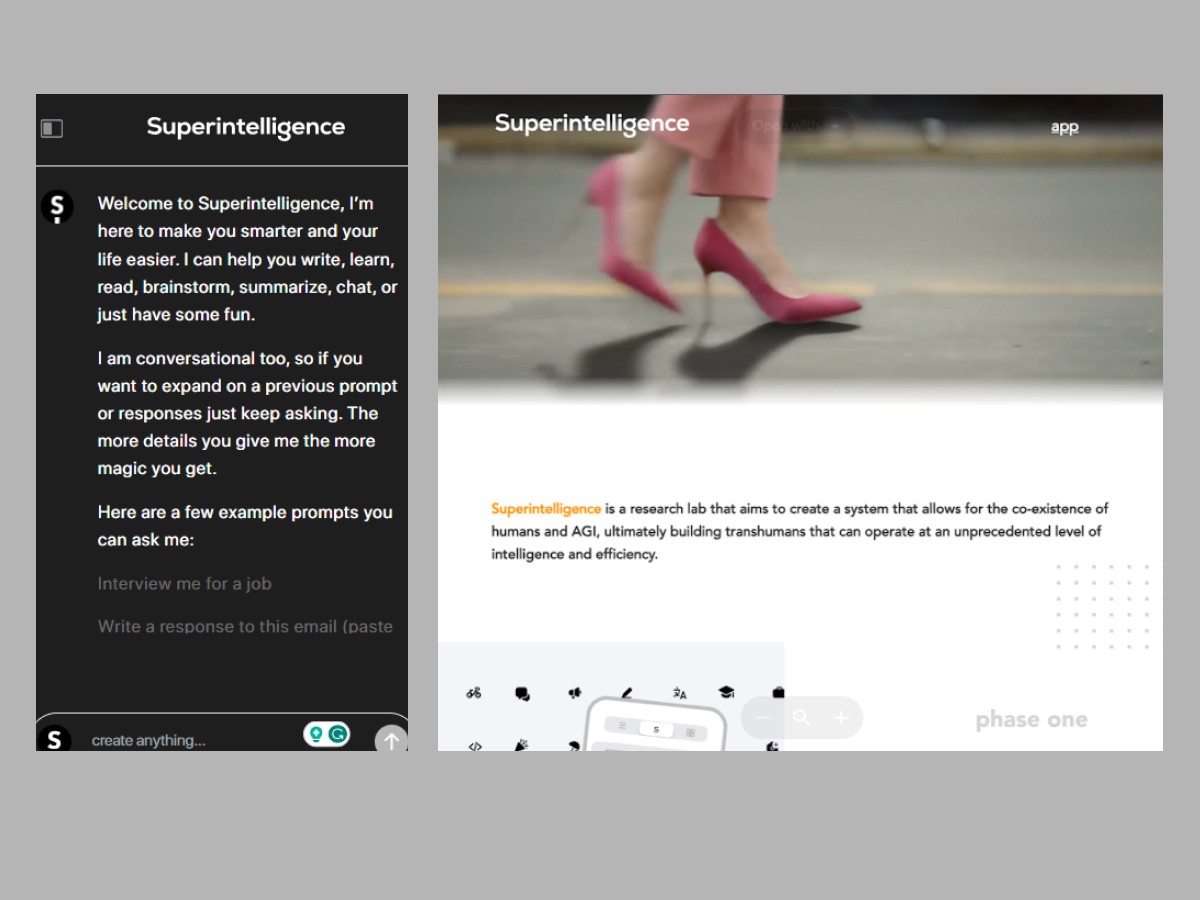1200x900 pixels.
Task: Click the grid view tab on phone mockup
Action: click(x=690, y=733)
